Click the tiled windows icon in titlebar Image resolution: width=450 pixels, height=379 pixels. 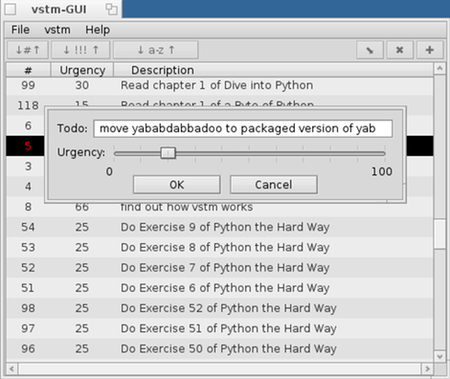pos(111,9)
